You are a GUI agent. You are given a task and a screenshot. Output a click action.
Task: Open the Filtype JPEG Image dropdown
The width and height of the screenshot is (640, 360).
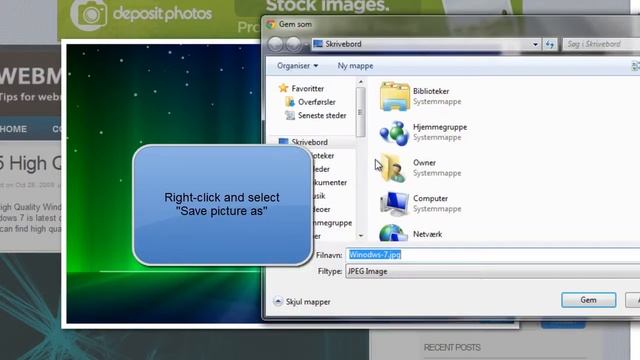point(493,271)
